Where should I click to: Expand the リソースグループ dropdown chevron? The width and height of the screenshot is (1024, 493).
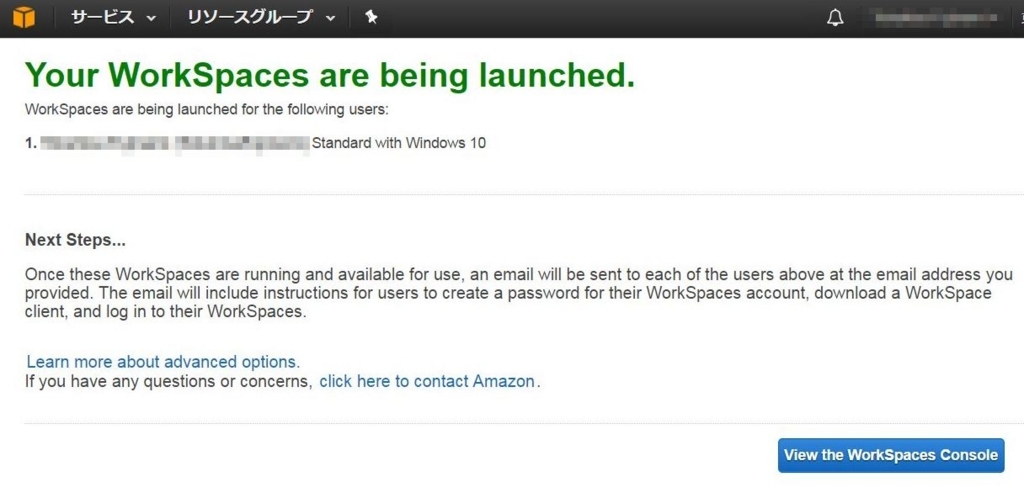click(x=330, y=19)
